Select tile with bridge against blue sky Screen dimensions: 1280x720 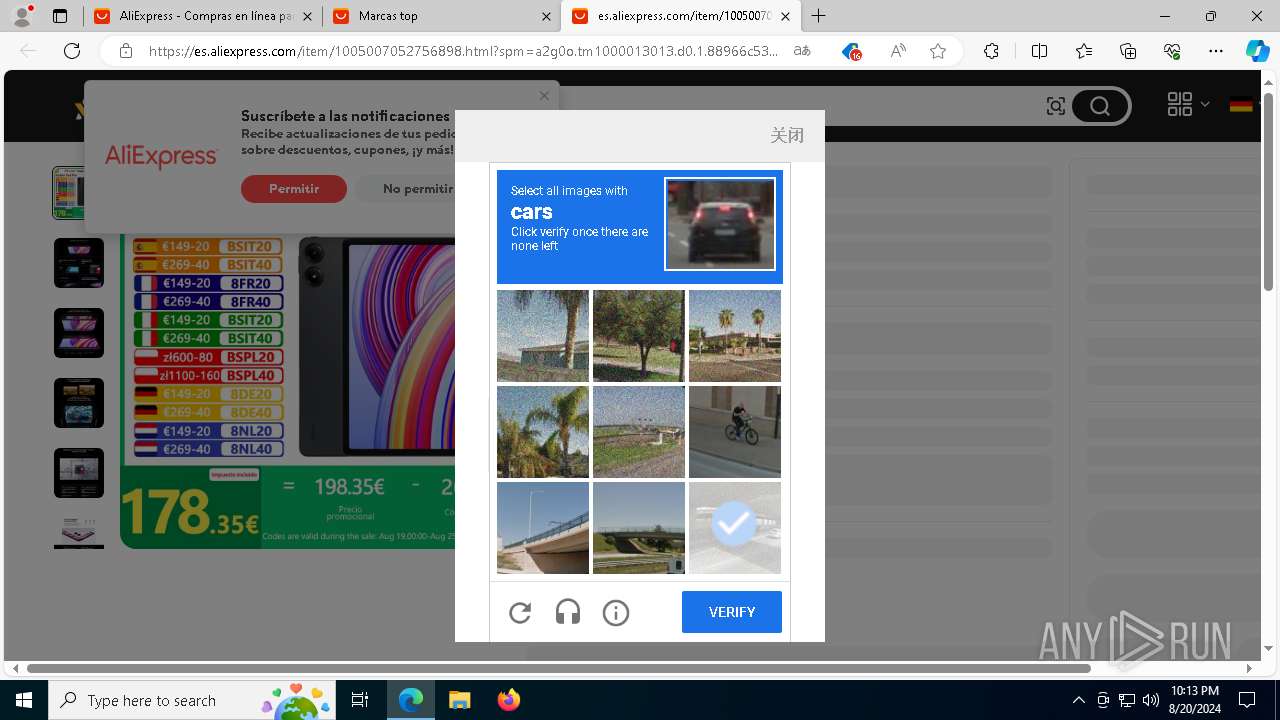coord(543,528)
